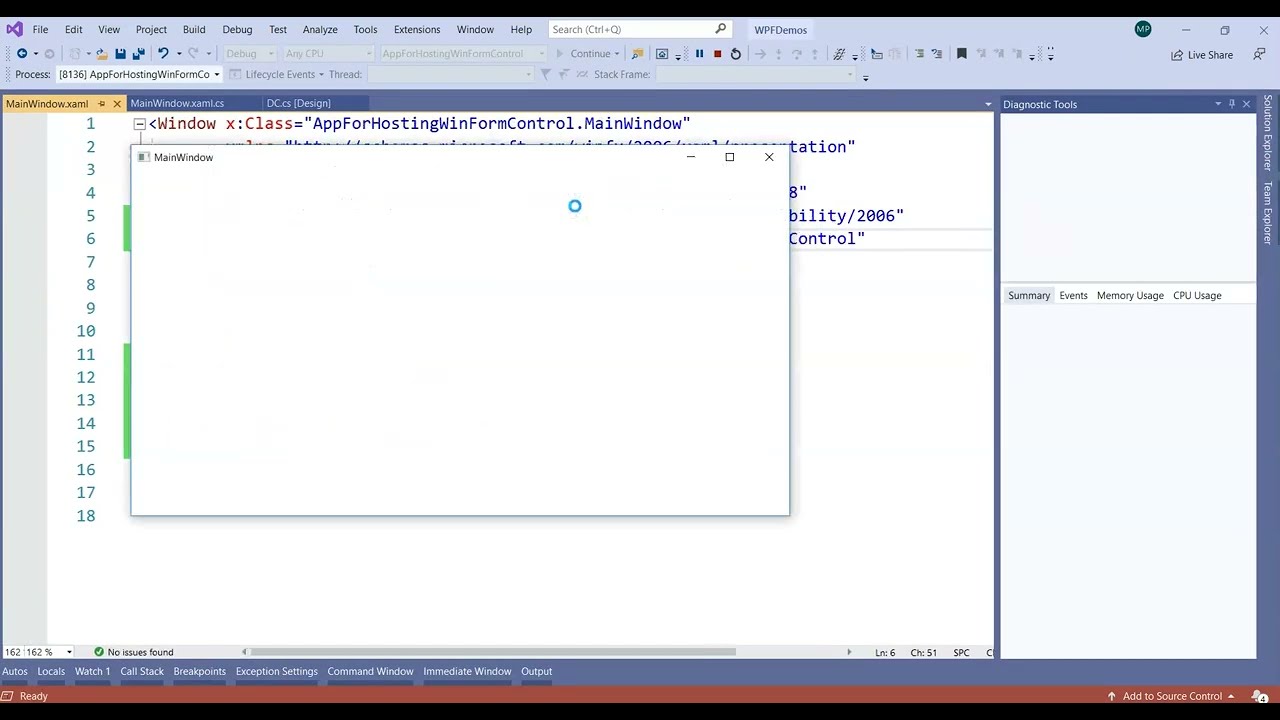
Task: Click the WPFDemos solution name label
Action: (x=780, y=30)
